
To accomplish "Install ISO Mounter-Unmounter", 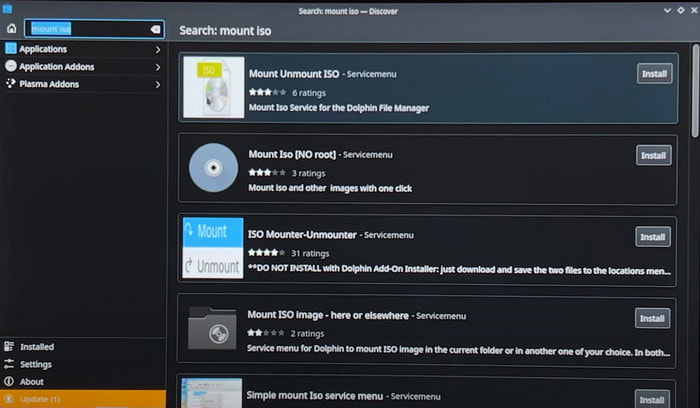I will pos(653,237).
